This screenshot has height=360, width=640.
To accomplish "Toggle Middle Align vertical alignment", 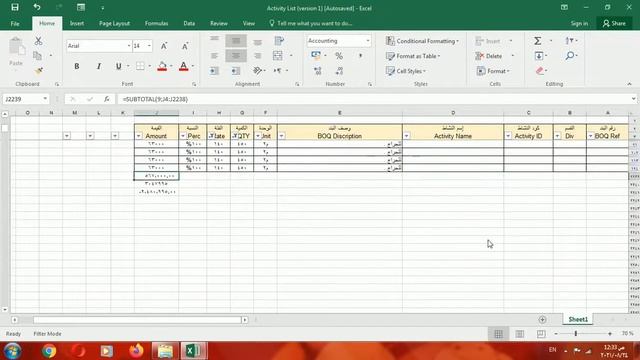I will (236, 41).
